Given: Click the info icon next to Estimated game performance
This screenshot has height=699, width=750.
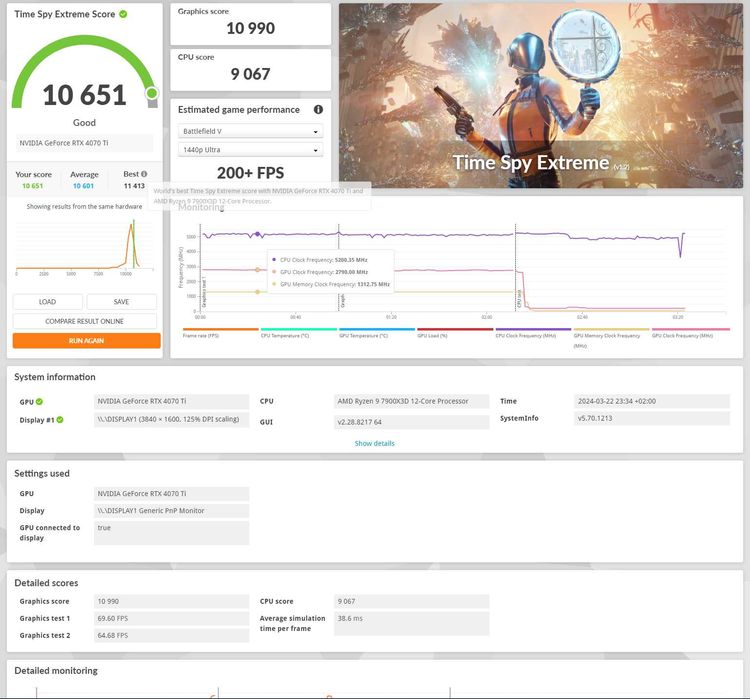Looking at the screenshot, I should point(318,110).
